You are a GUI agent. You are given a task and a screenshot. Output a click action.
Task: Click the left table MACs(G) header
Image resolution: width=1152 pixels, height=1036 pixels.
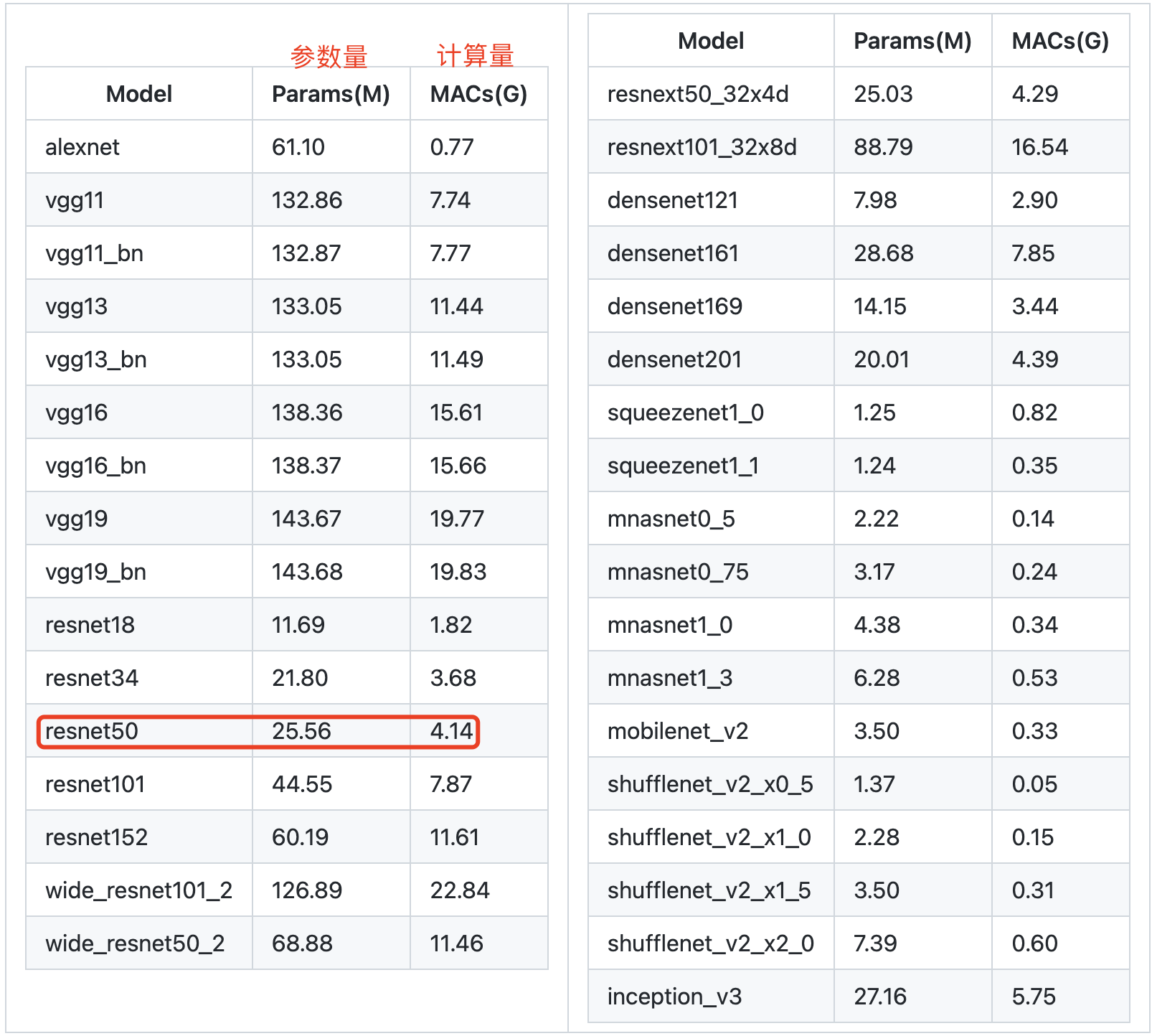click(478, 94)
